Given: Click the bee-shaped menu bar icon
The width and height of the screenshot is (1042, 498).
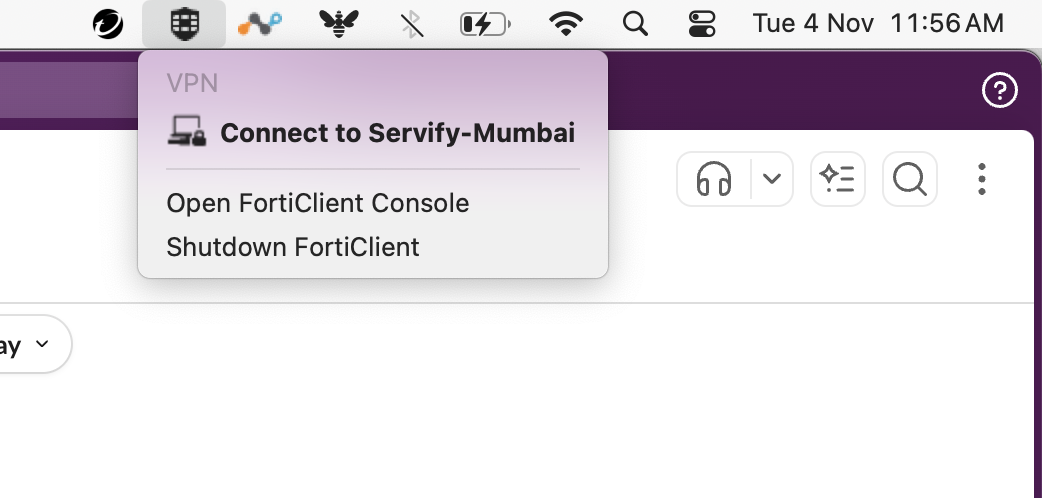Looking at the screenshot, I should coord(339,24).
